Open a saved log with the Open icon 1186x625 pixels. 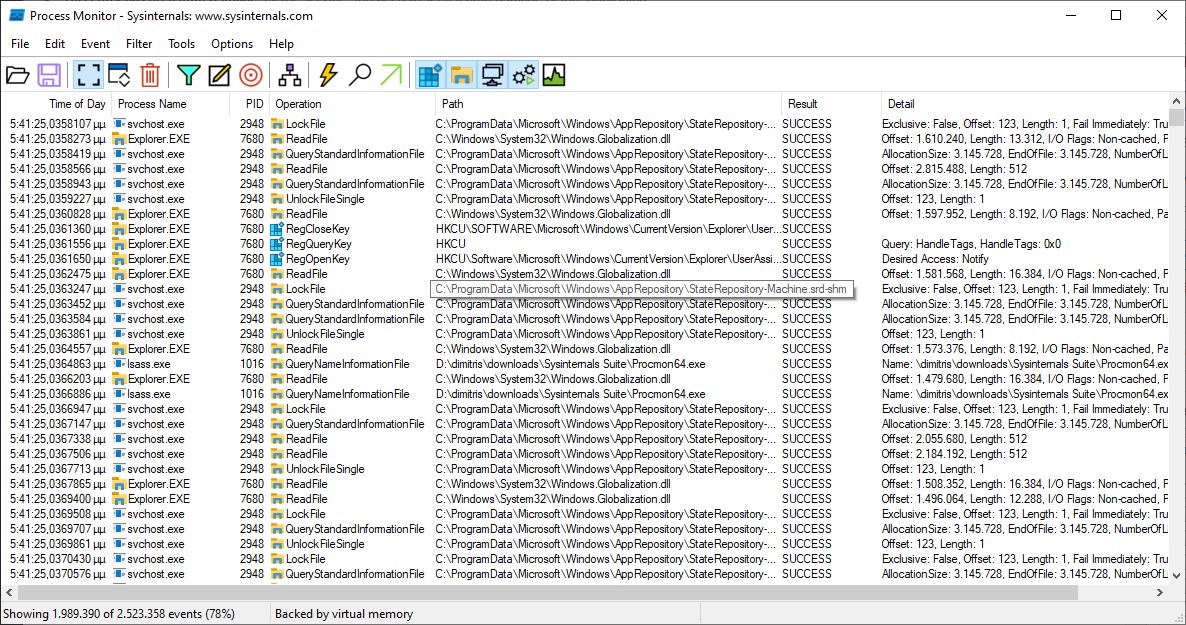pos(17,75)
